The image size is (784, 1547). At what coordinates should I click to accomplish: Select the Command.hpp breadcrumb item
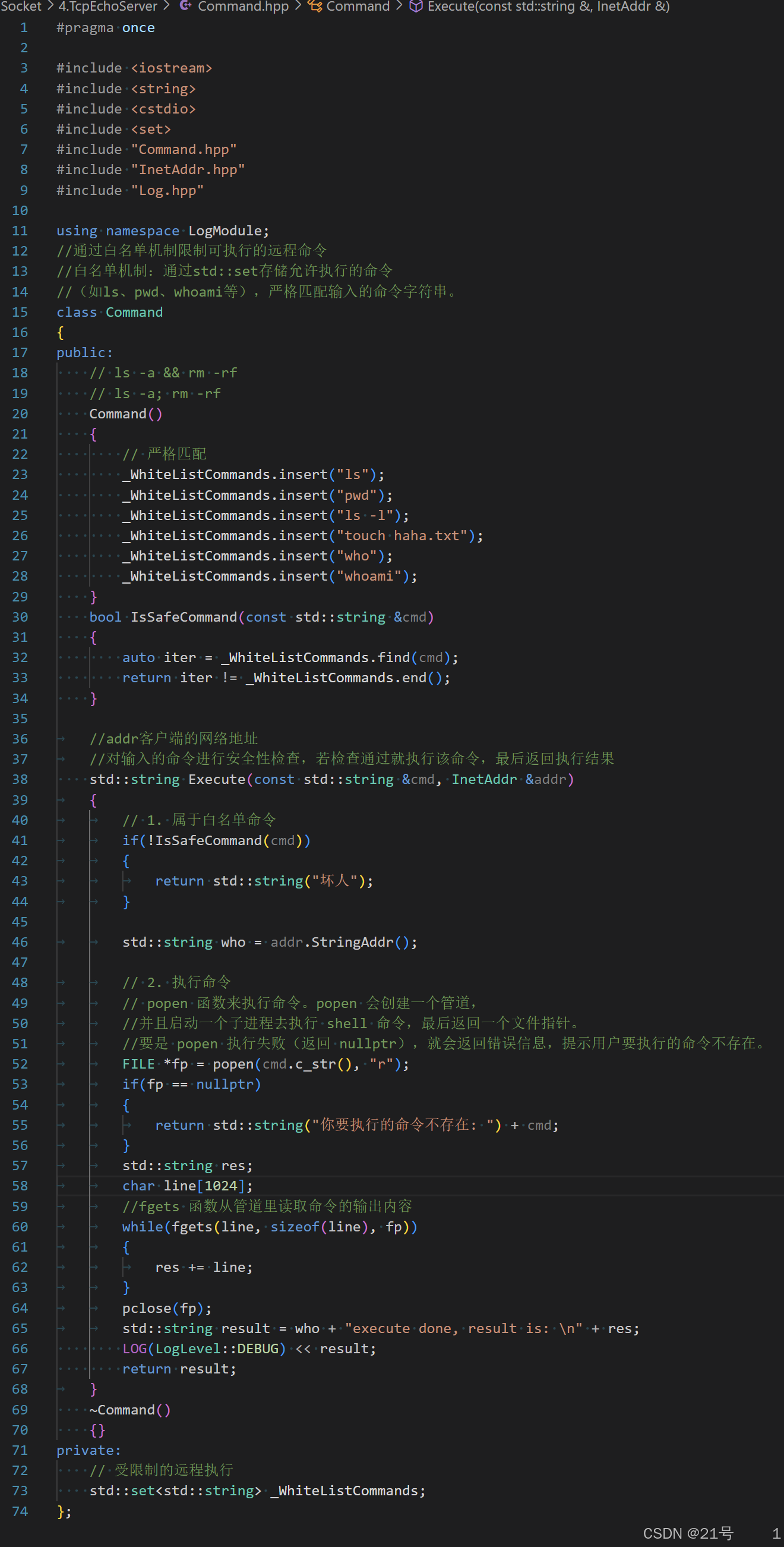click(x=243, y=6)
